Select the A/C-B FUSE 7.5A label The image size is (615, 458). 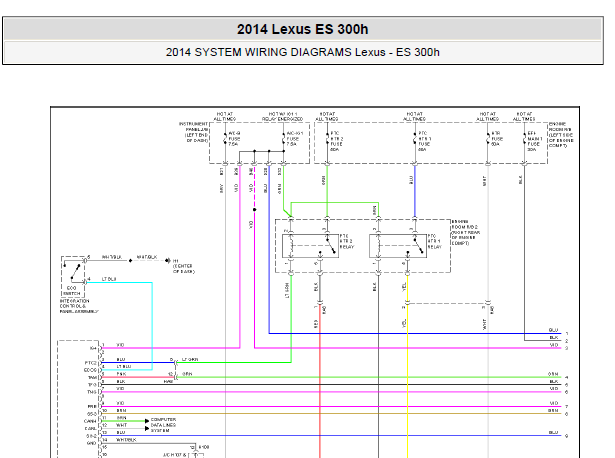click(234, 139)
